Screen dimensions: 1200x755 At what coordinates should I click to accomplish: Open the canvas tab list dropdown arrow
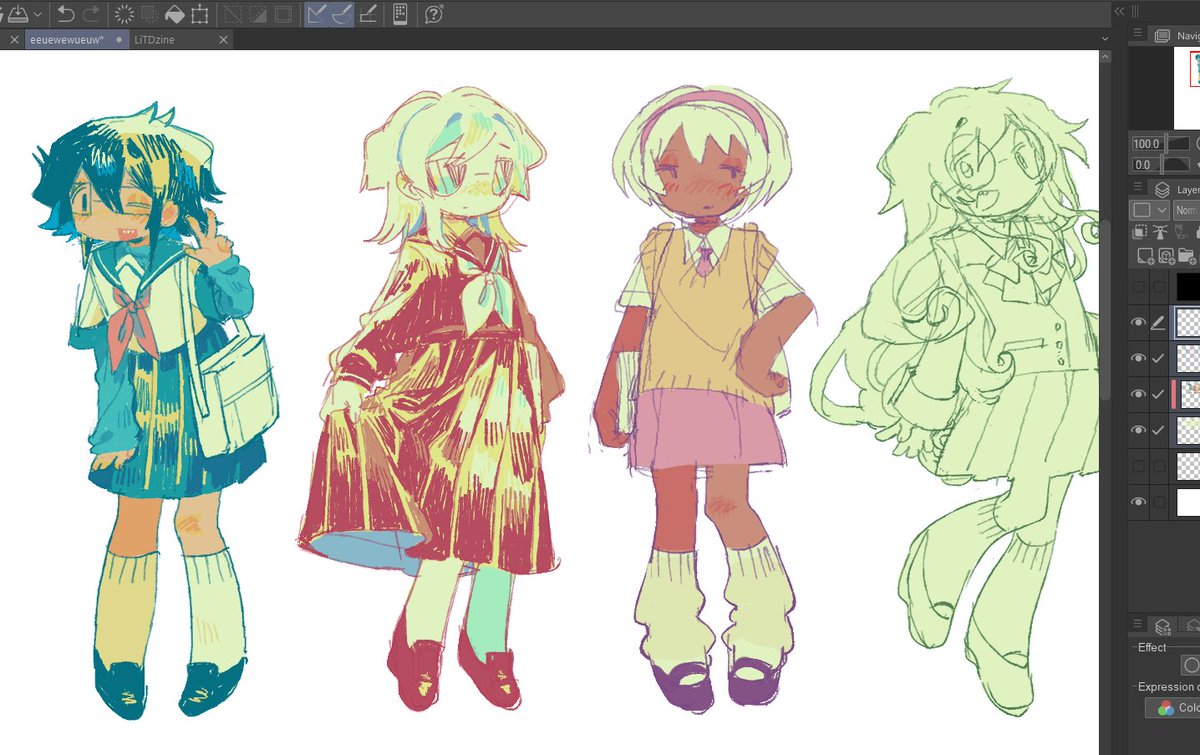coord(1104,39)
